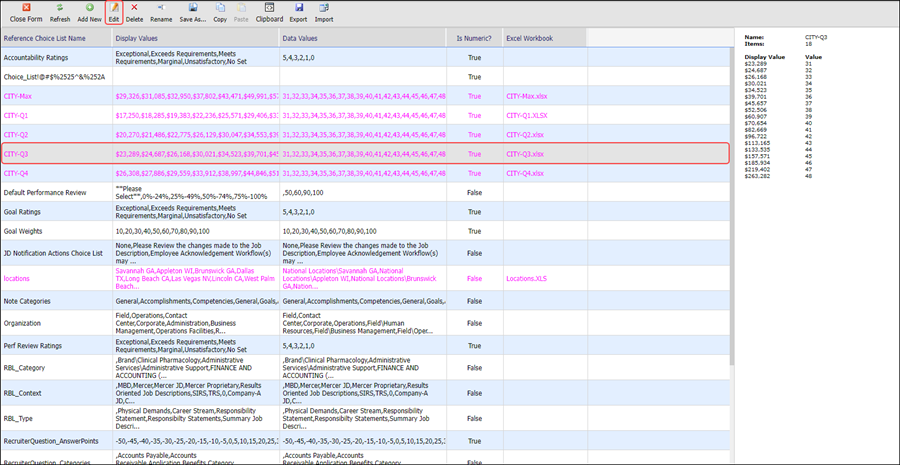Delete the selected choice list
Viewport: 900px width, 465px height.
tap(134, 12)
